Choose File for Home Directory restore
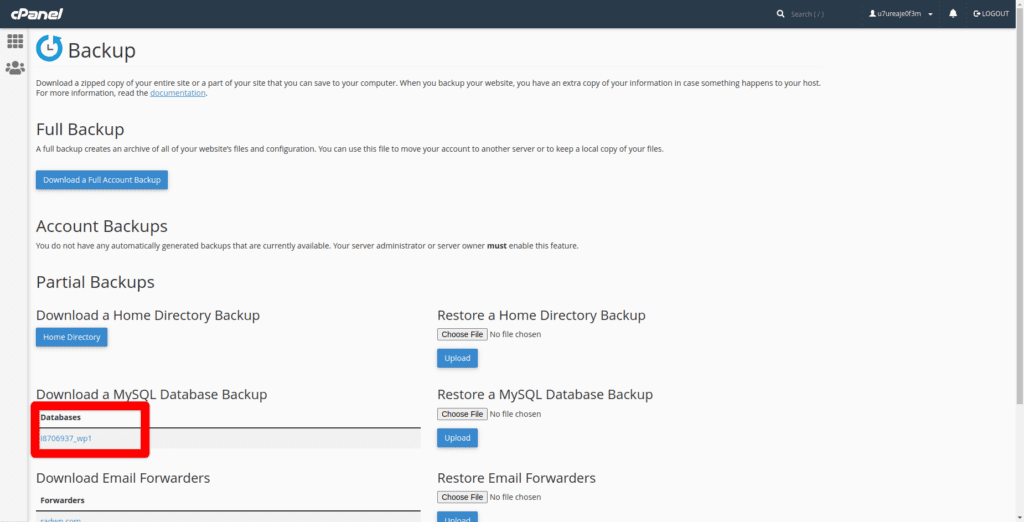 tap(462, 334)
